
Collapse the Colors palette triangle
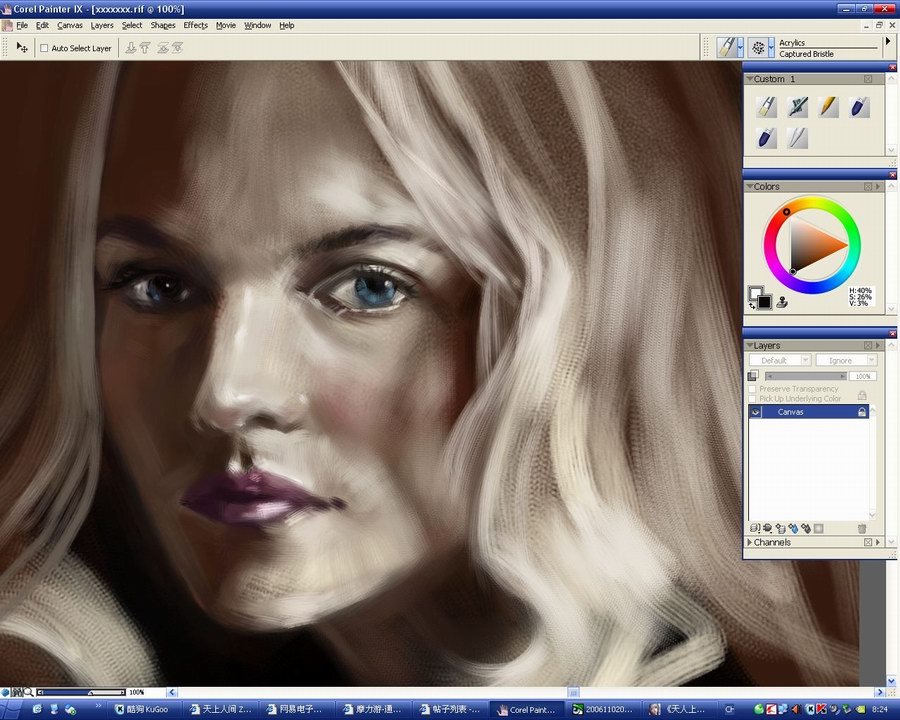(749, 186)
